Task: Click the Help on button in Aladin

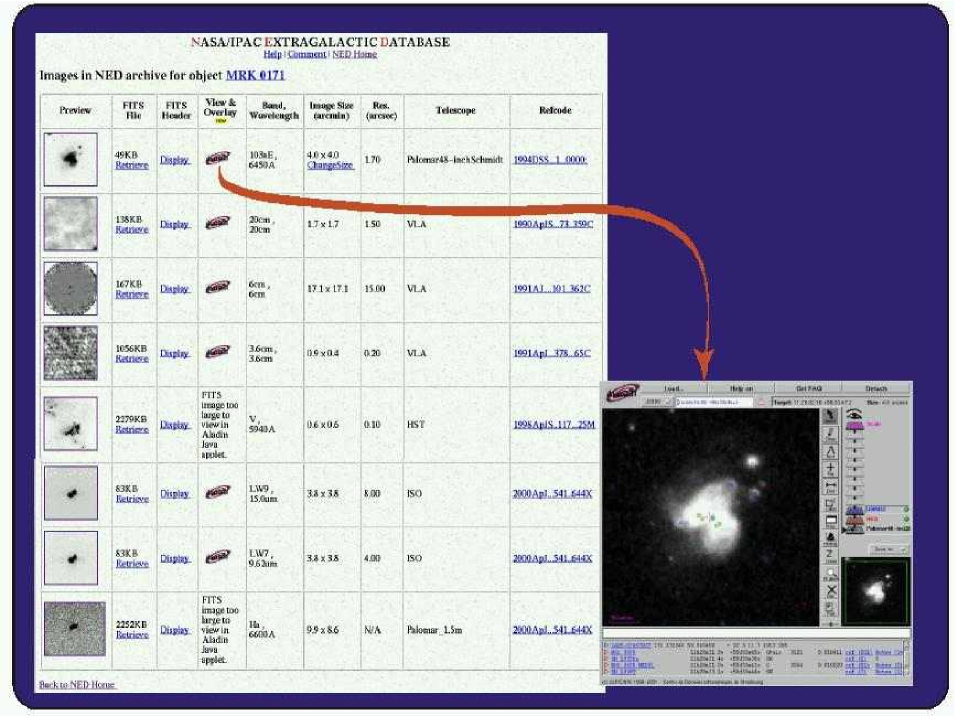Action: click(741, 388)
